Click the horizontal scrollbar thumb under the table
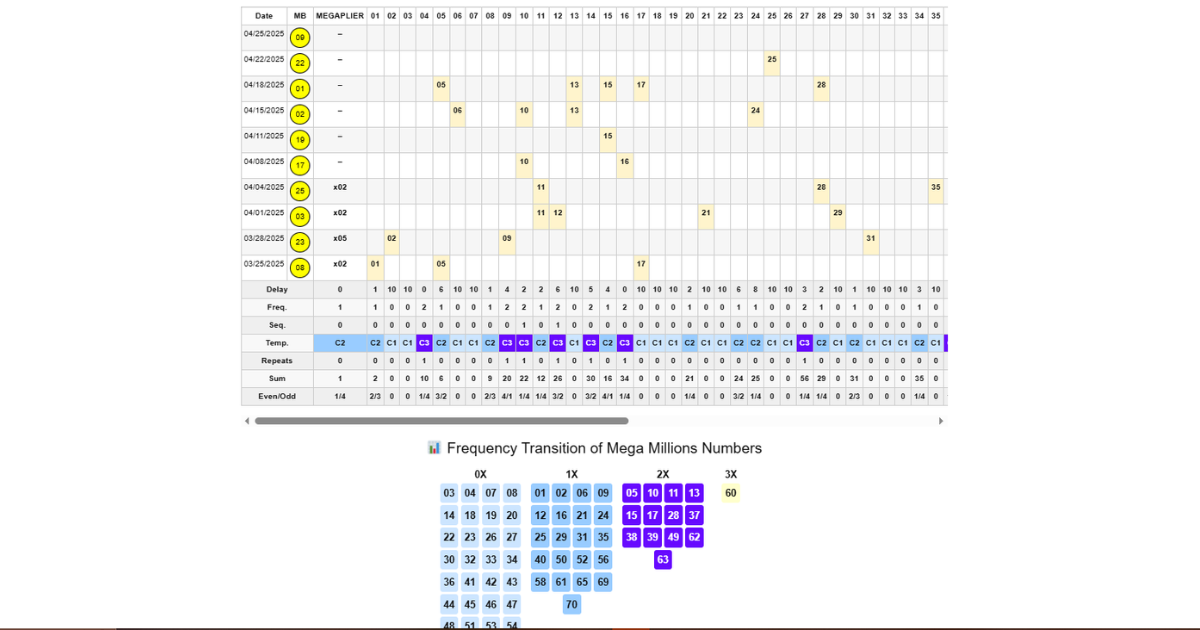The height and width of the screenshot is (630, 1200). tap(441, 421)
